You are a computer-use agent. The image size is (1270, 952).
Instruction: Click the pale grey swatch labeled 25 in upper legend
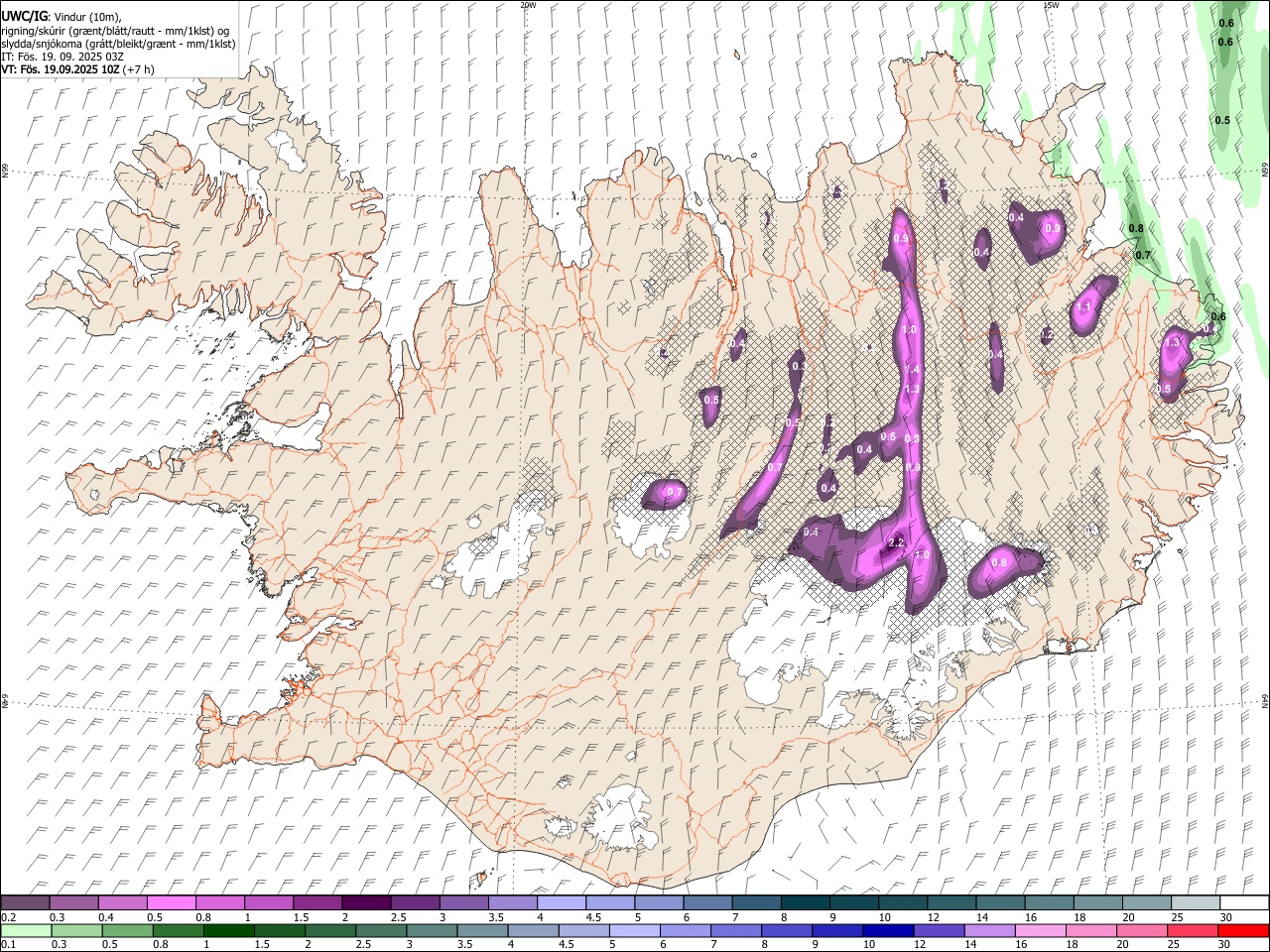[x=1194, y=902]
